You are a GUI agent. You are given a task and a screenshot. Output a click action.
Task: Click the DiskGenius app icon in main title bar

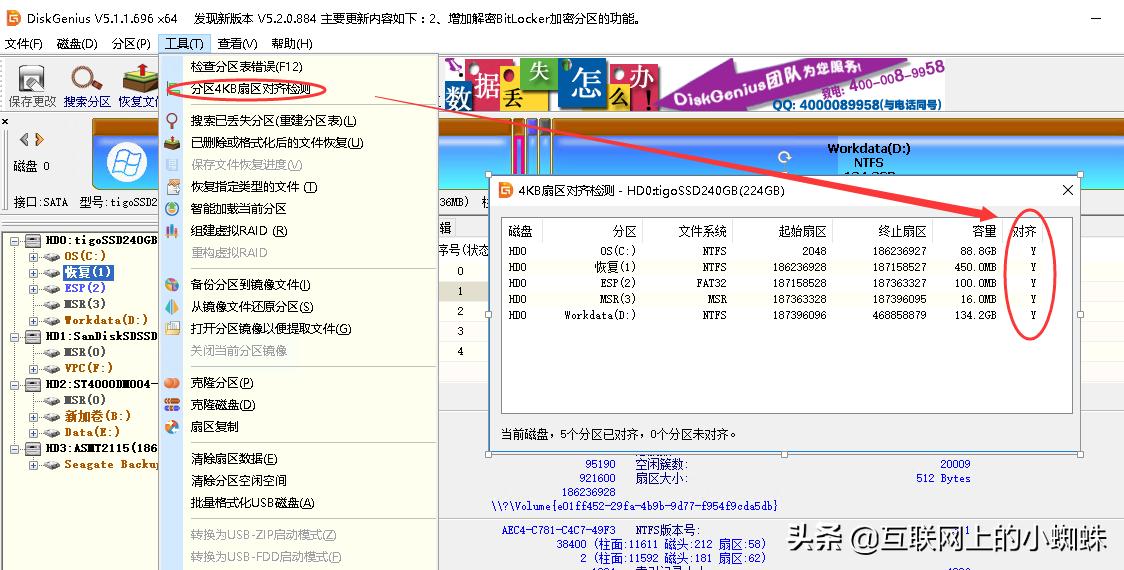coord(13,18)
